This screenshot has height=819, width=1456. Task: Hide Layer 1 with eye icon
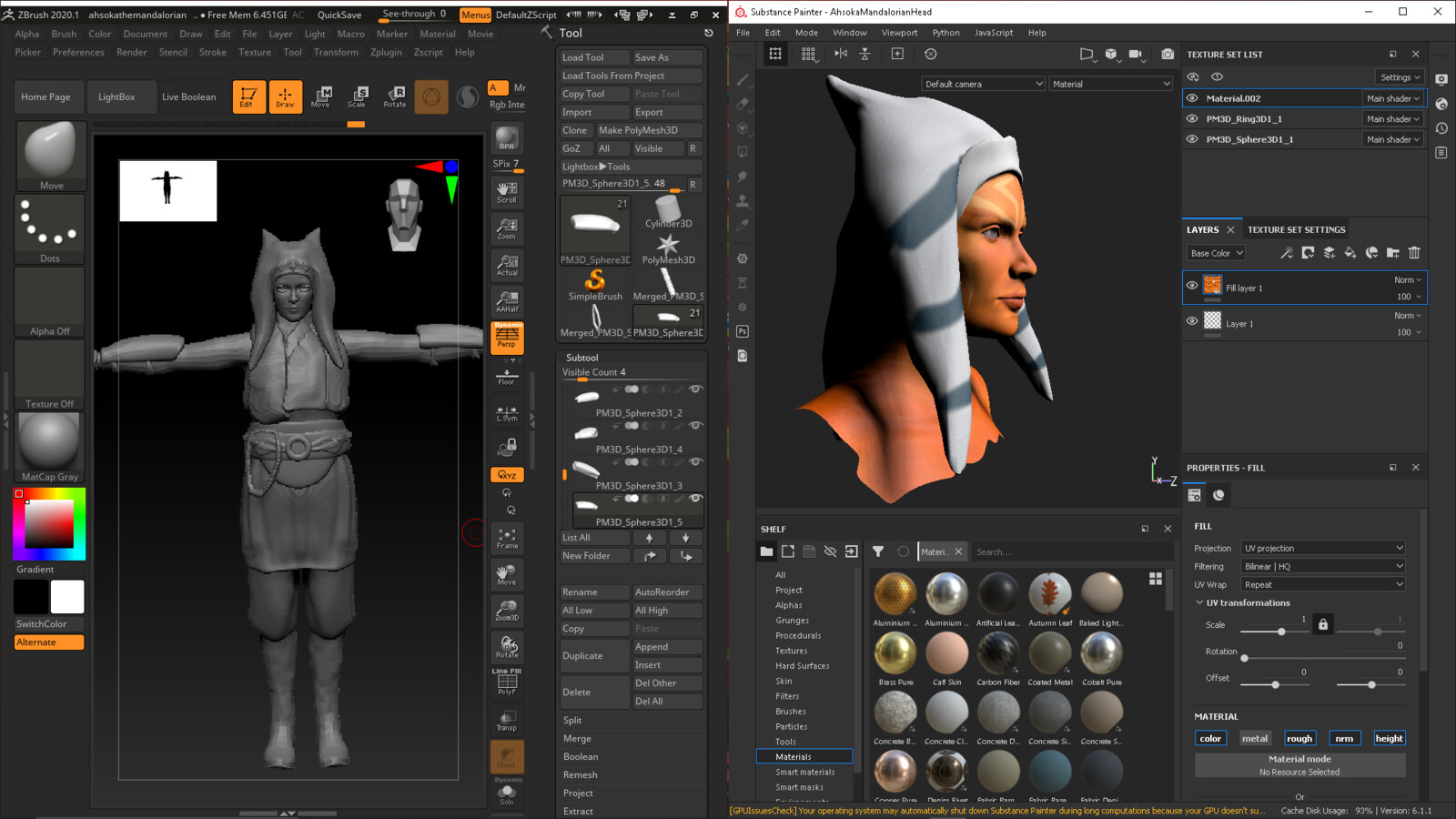[1192, 321]
